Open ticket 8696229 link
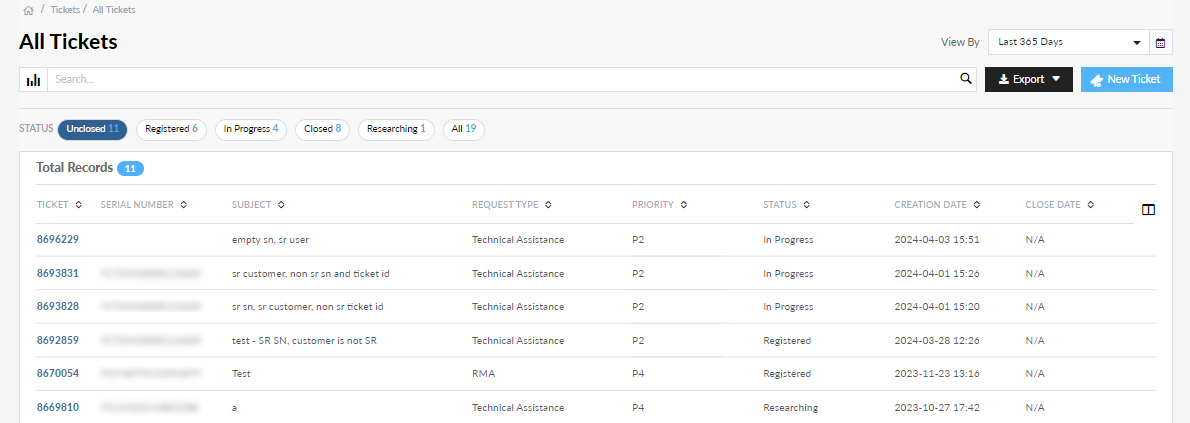Image resolution: width=1190 pixels, height=423 pixels. pyautogui.click(x=58, y=240)
